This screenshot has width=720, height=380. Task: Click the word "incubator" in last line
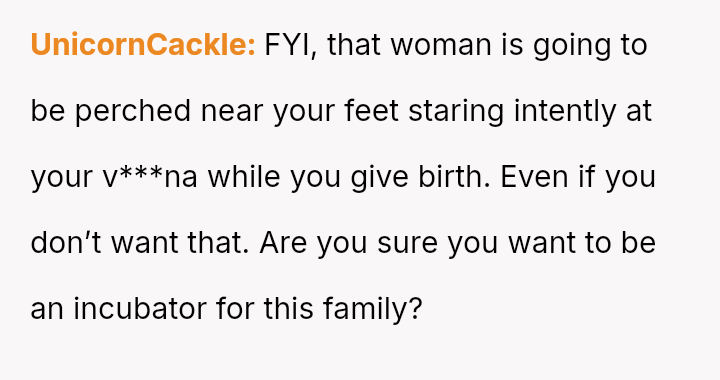(140, 308)
